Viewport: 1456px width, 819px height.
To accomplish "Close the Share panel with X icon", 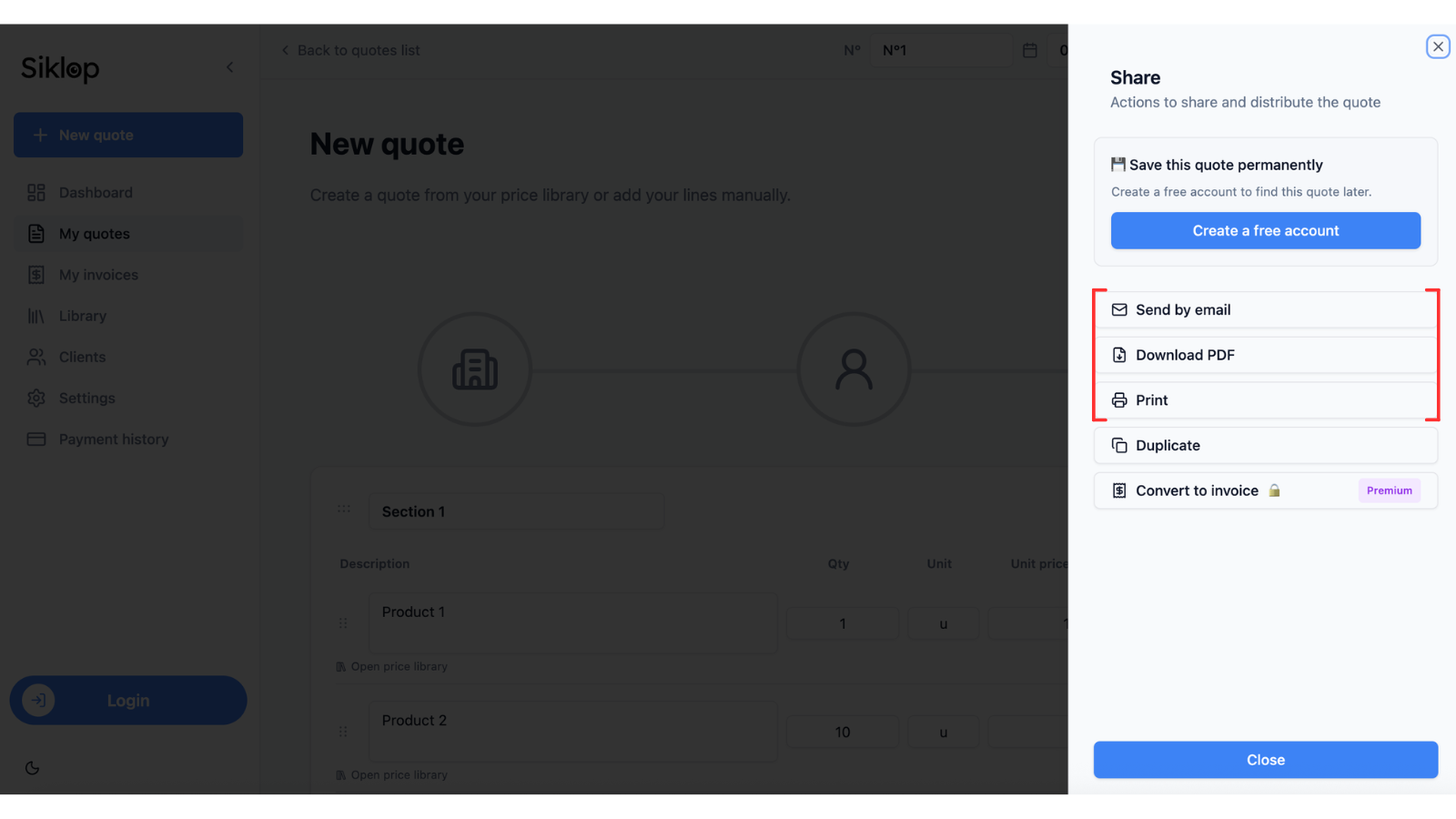I will tap(1438, 46).
